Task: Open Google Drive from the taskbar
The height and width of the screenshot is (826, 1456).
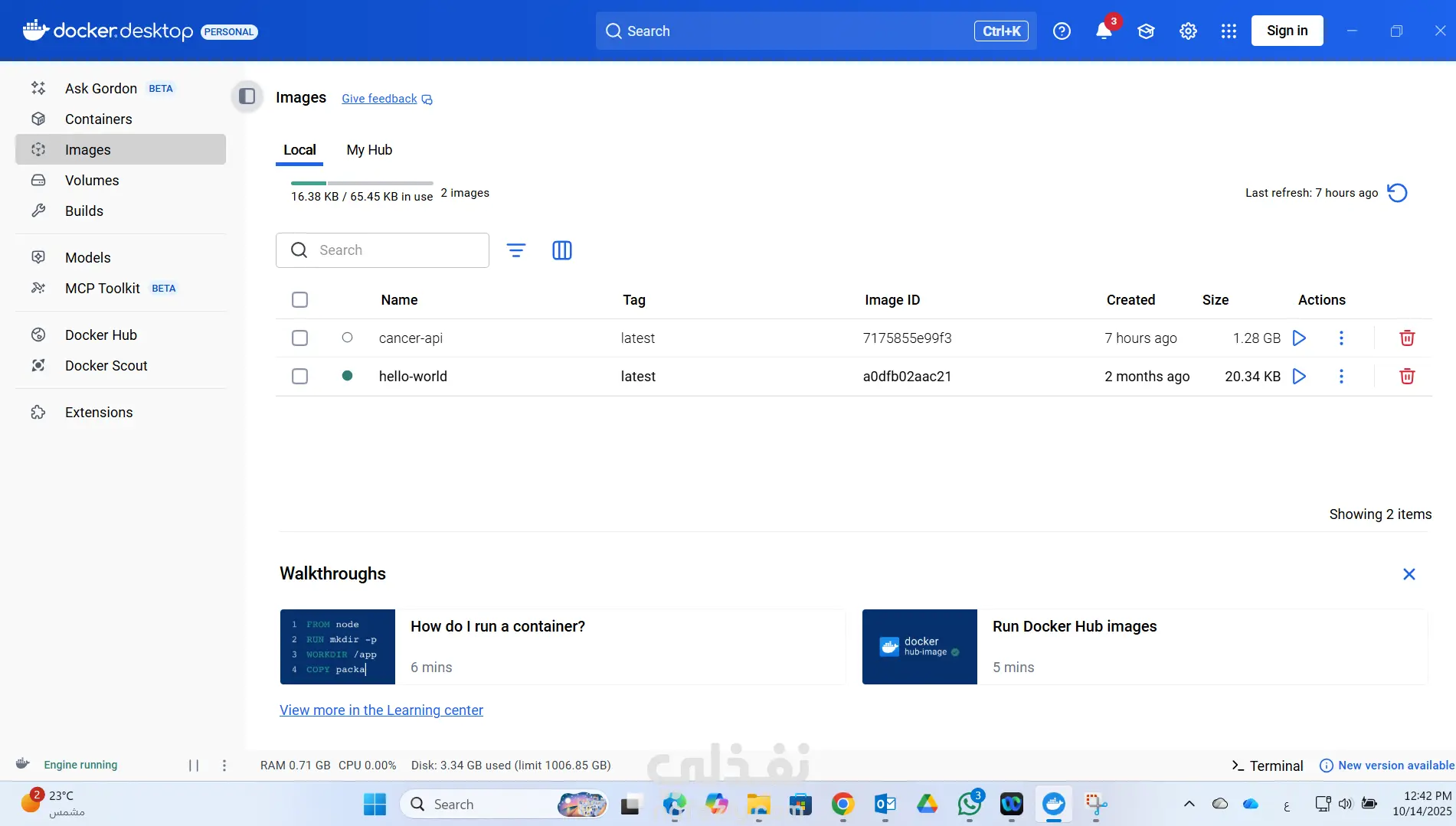Action: pyautogui.click(x=927, y=805)
